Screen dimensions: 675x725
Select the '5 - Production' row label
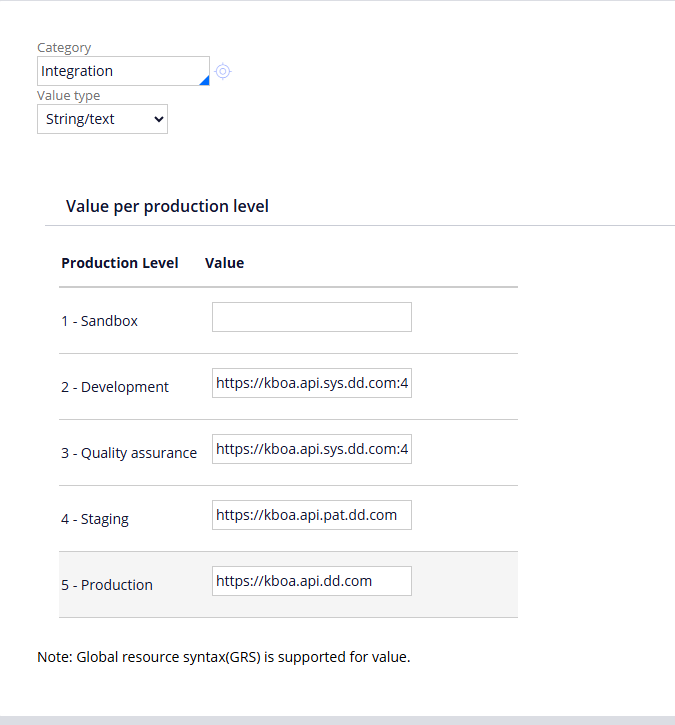pyautogui.click(x=107, y=585)
